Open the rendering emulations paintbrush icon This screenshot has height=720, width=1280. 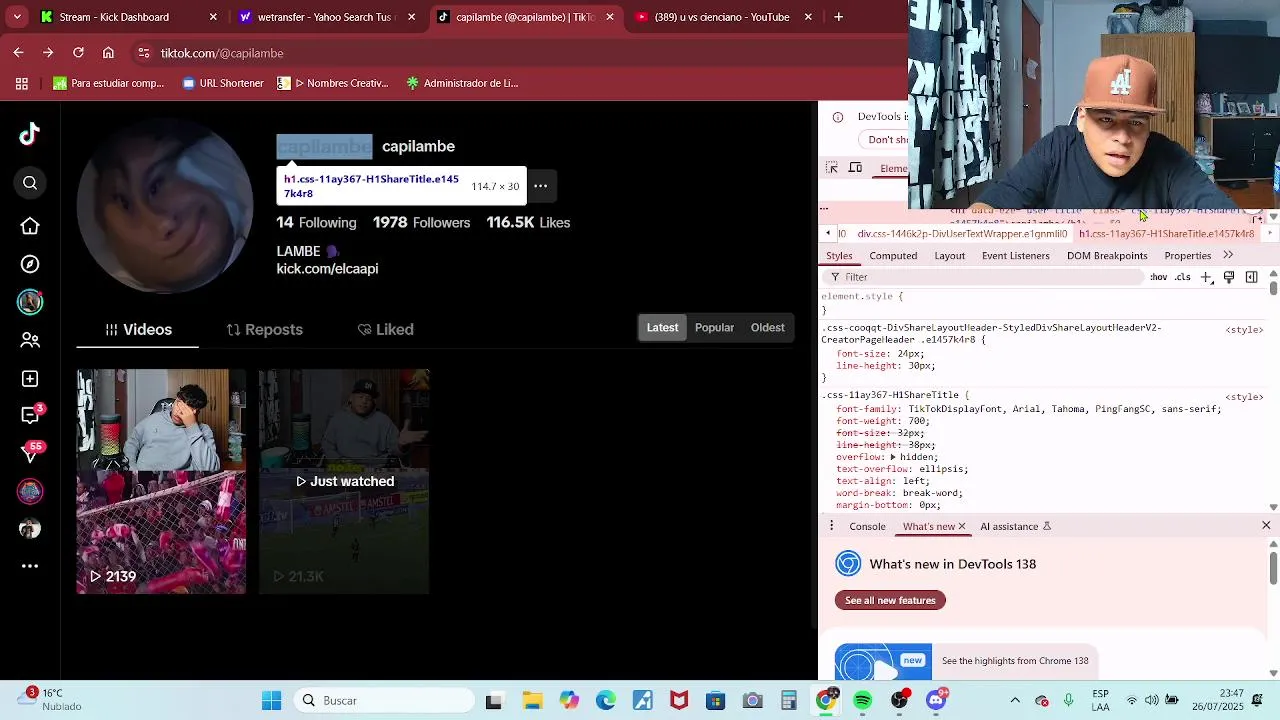pyautogui.click(x=1229, y=277)
